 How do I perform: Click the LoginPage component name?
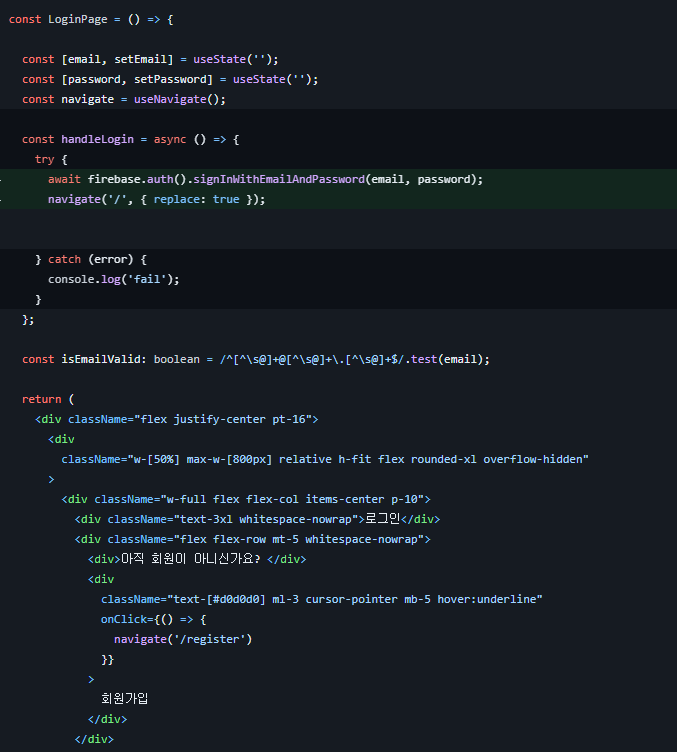click(x=78, y=20)
